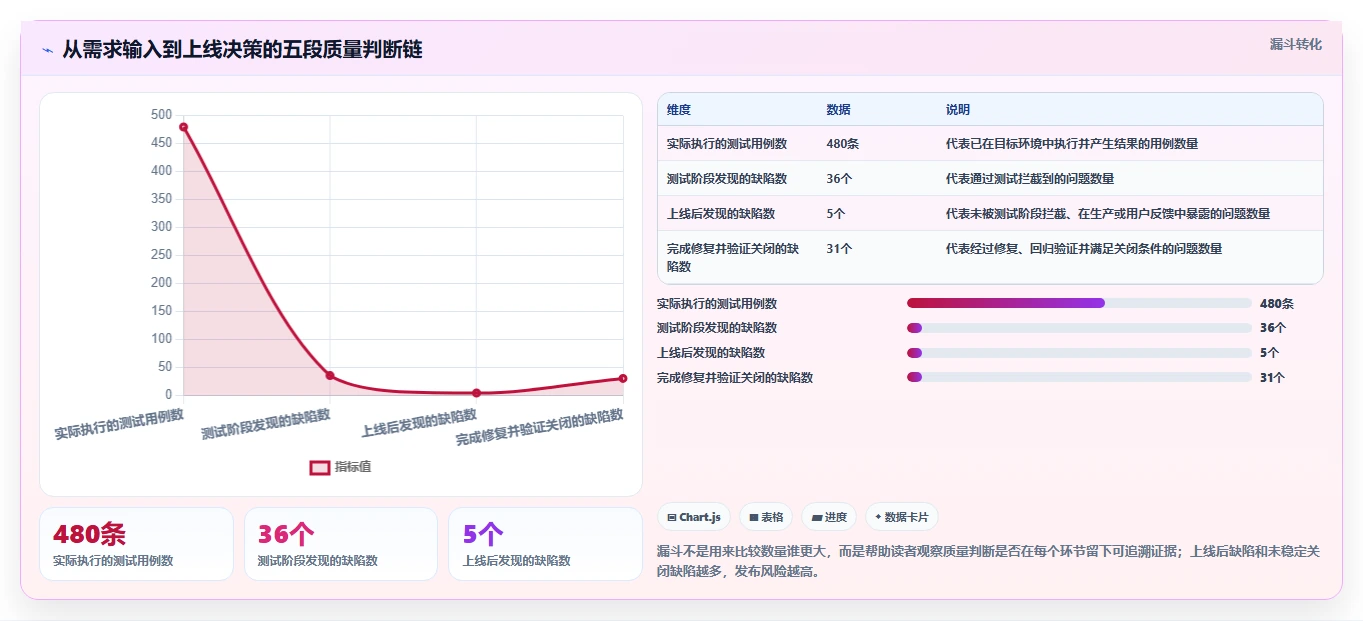Click 上线后发现的缺陷数 in the table's first column
This screenshot has width=1363, height=621.
pos(721,214)
